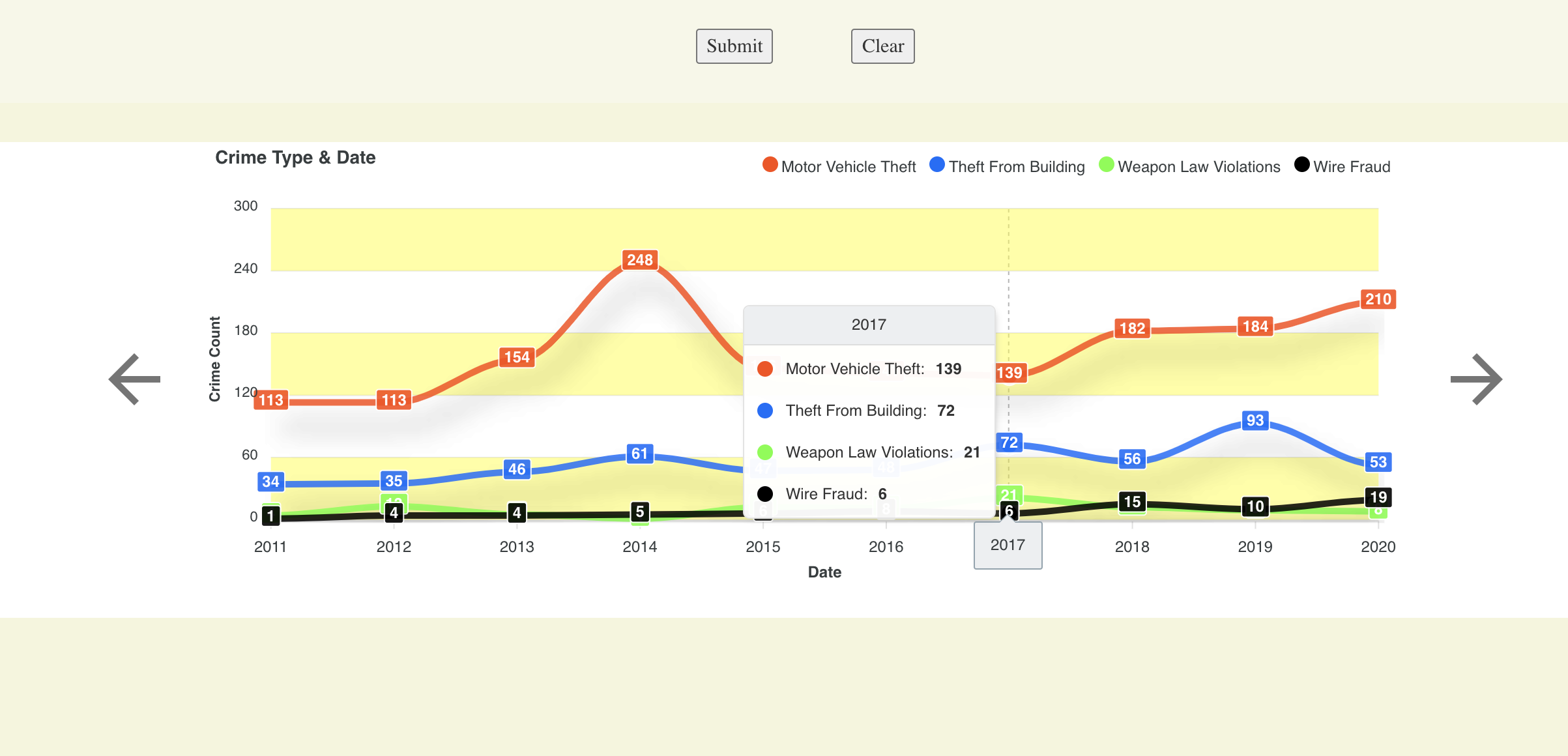The image size is (1568, 756).
Task: Click the black 19 label in 2020
Action: 1378,497
